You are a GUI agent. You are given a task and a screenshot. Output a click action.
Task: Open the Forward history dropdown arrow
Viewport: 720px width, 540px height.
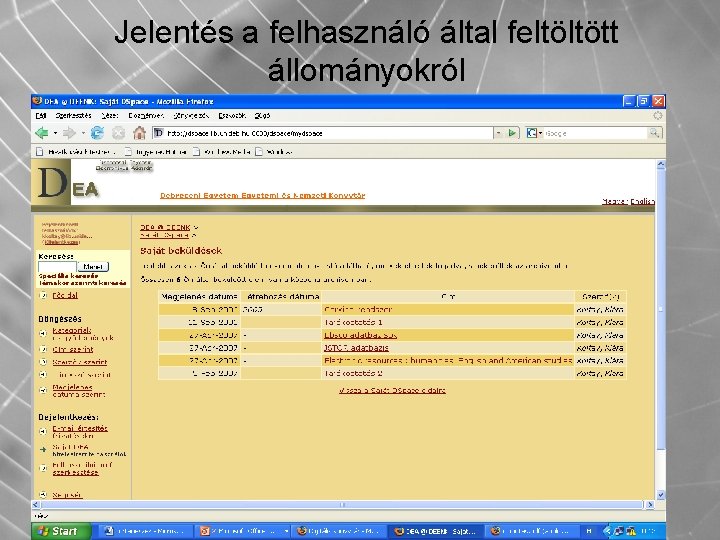coord(83,133)
